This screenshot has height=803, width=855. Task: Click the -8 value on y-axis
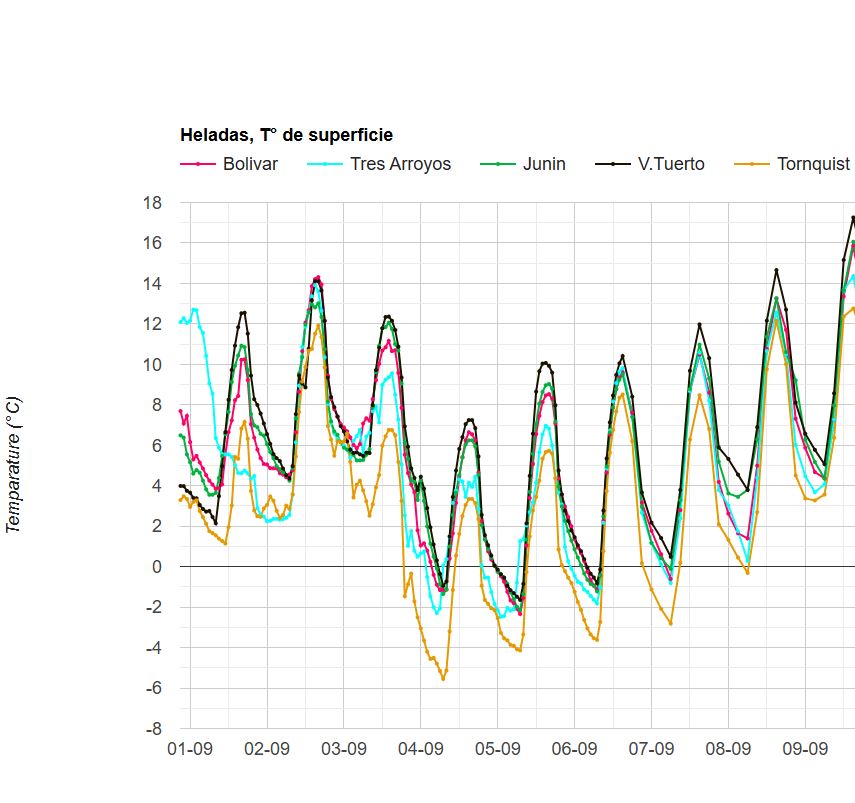[154, 729]
